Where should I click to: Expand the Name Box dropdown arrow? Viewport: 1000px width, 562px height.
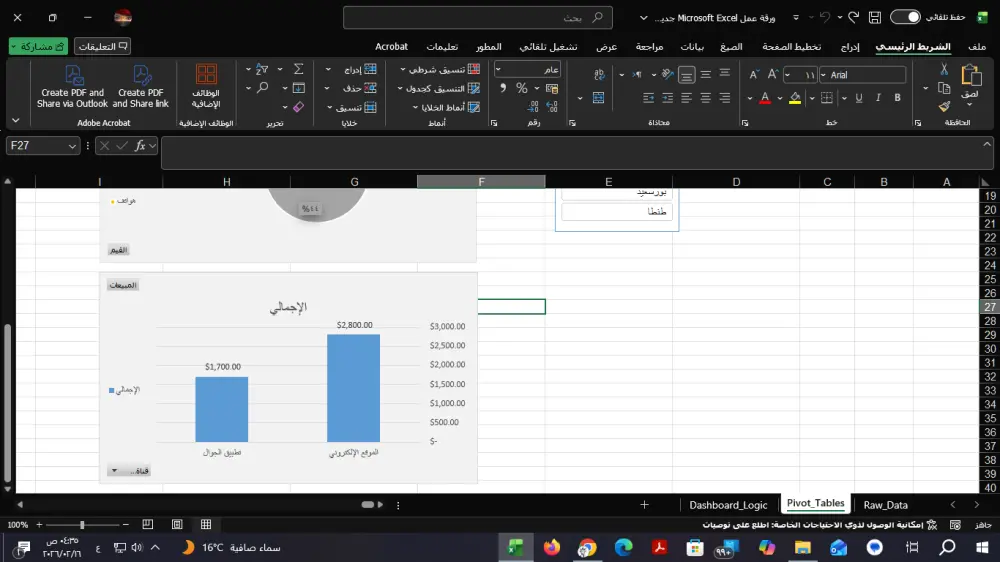tap(71, 145)
